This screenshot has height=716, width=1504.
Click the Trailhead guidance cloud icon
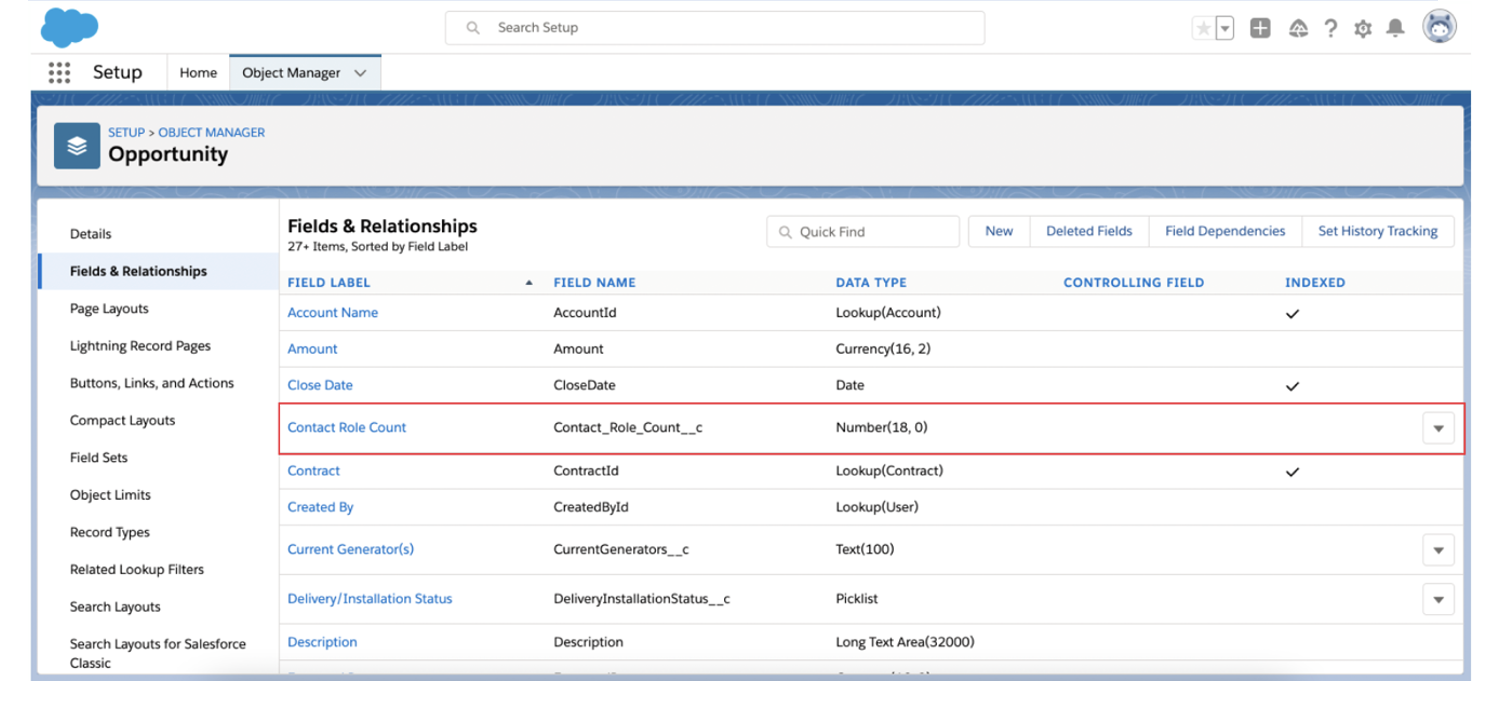click(1298, 29)
